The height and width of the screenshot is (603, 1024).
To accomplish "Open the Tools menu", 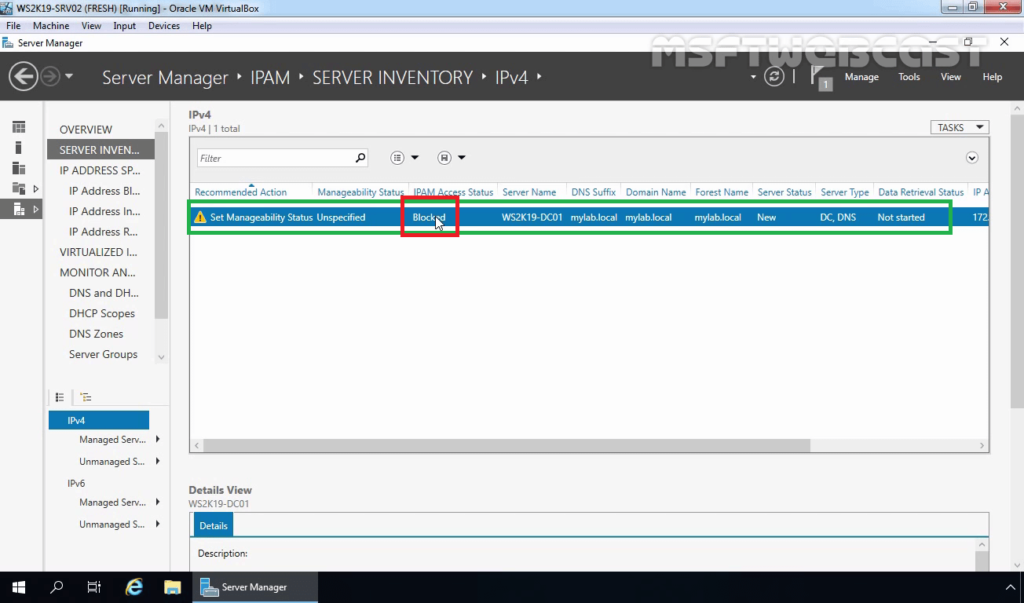I will click(x=908, y=77).
